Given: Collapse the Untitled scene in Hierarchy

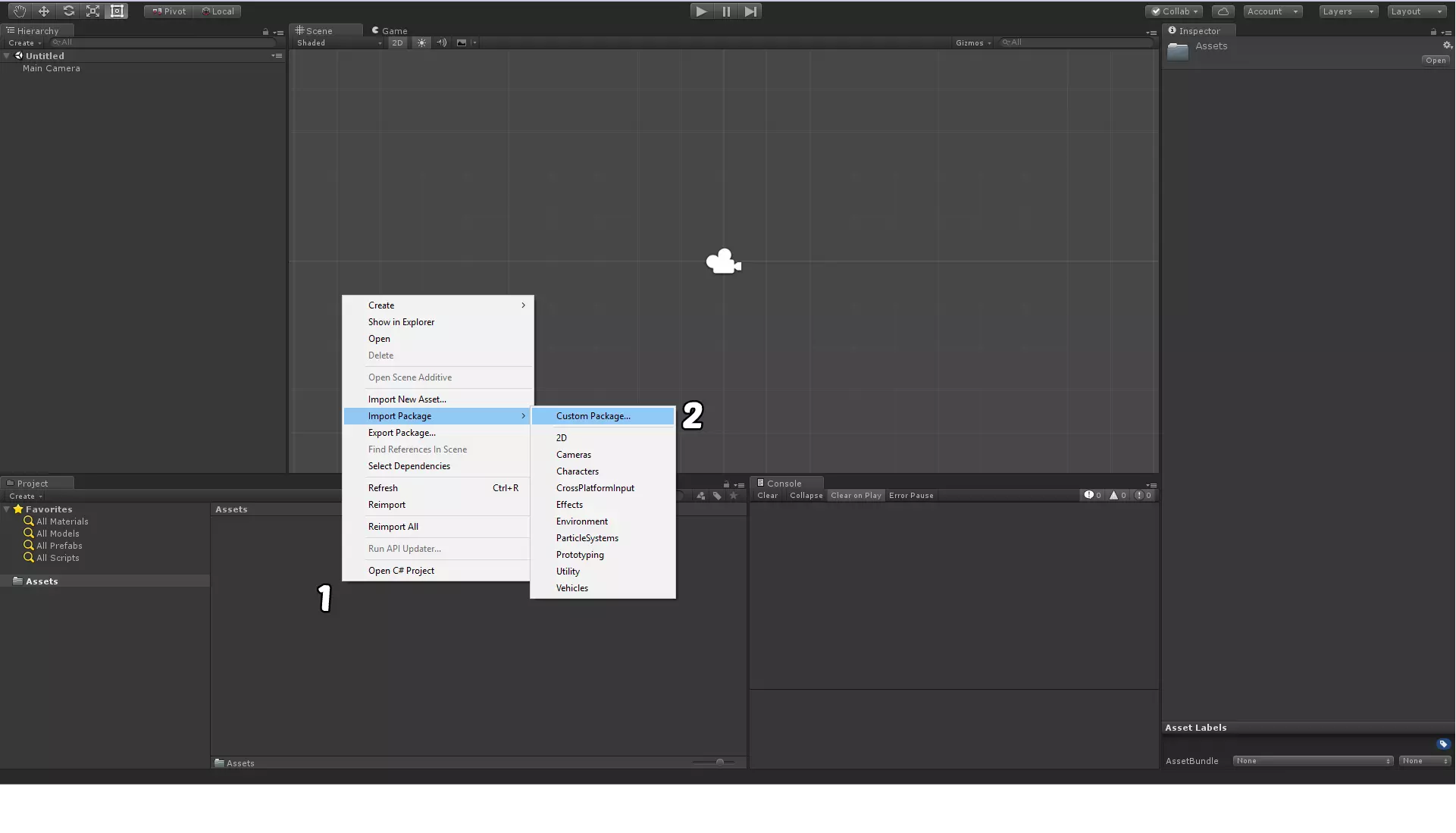Looking at the screenshot, I should (x=7, y=56).
